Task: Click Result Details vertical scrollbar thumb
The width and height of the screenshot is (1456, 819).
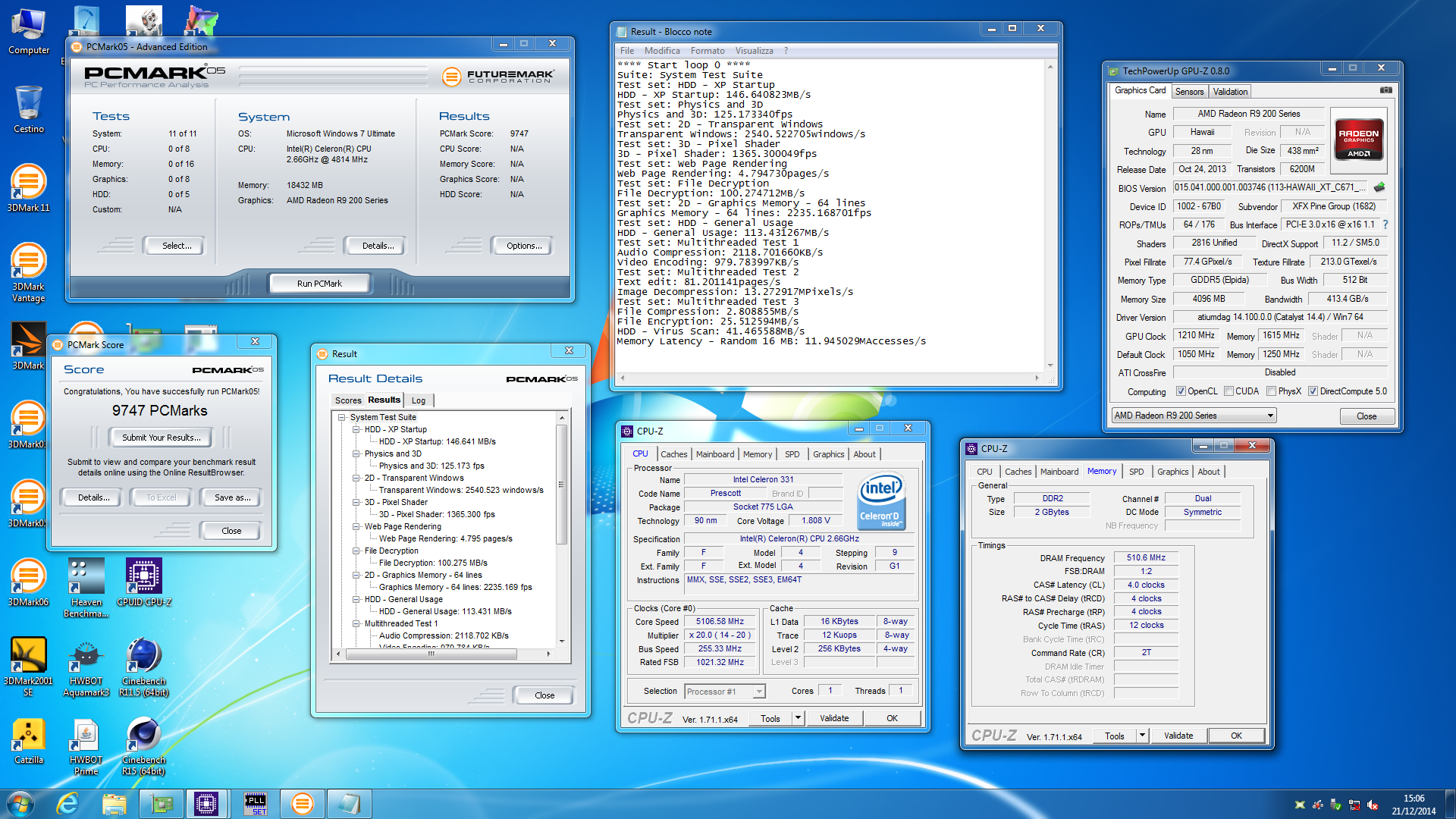Action: (x=562, y=484)
